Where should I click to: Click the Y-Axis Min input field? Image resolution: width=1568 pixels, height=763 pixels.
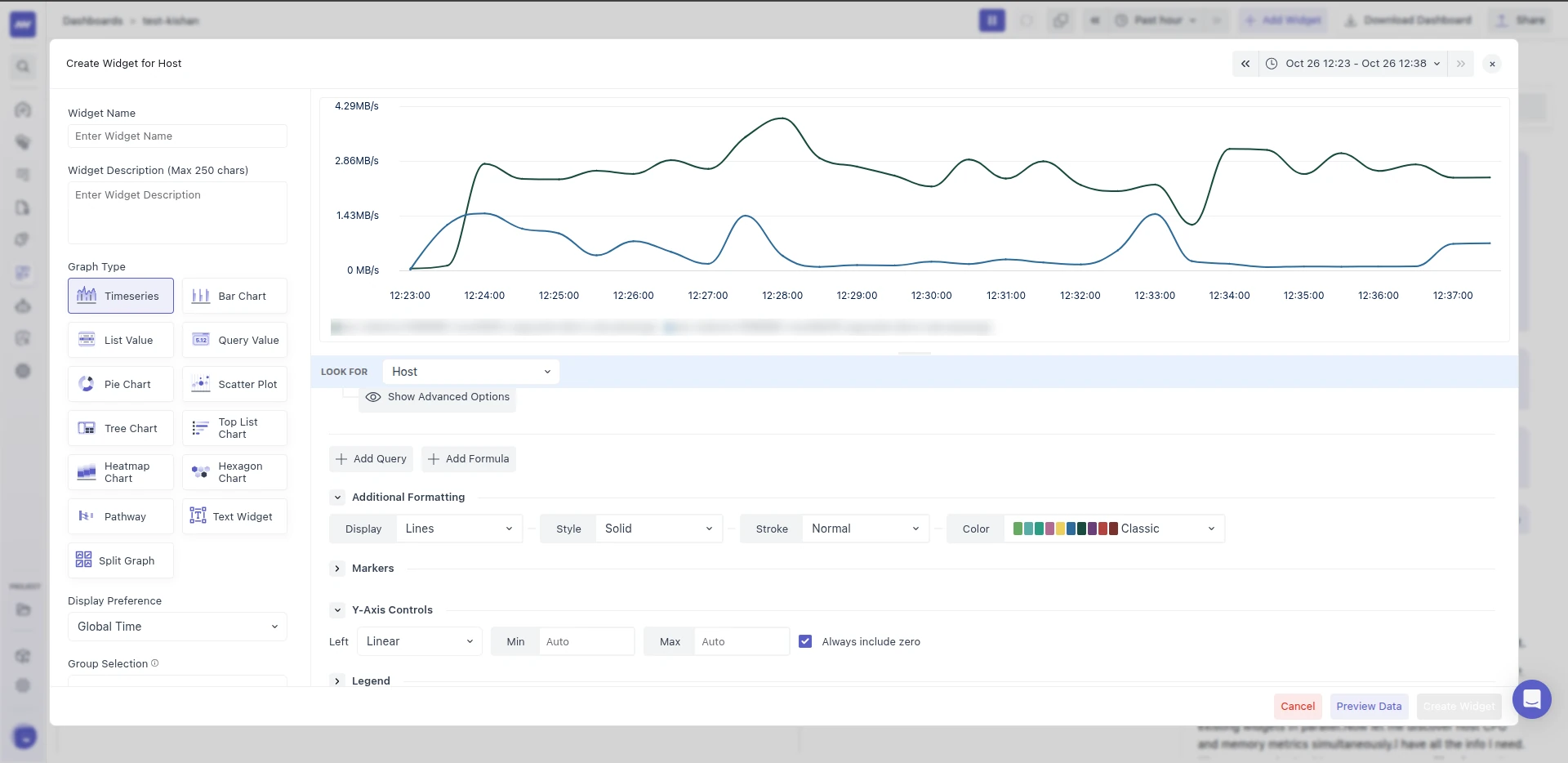coord(586,641)
